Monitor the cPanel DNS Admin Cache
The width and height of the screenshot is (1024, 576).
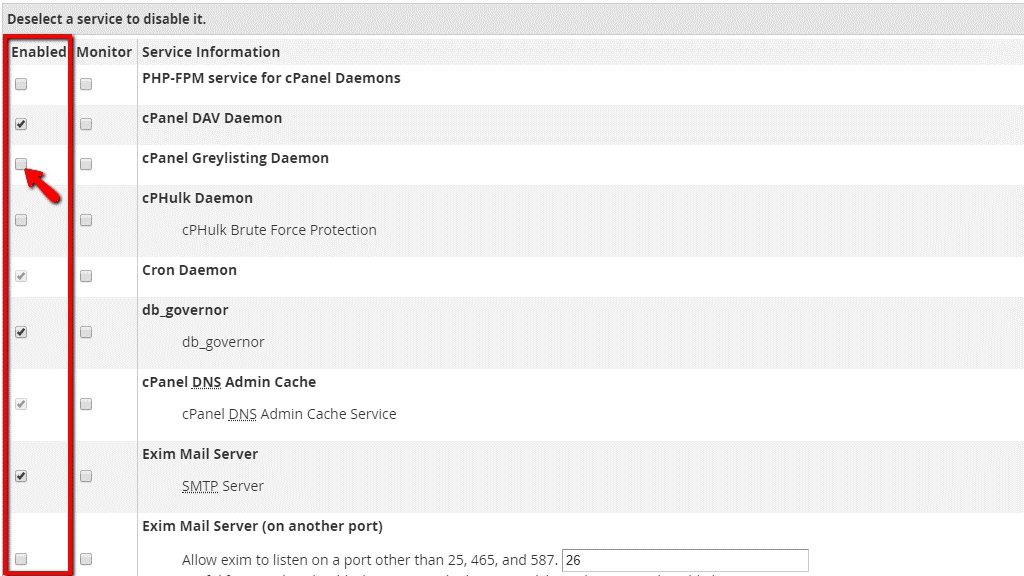coord(86,404)
